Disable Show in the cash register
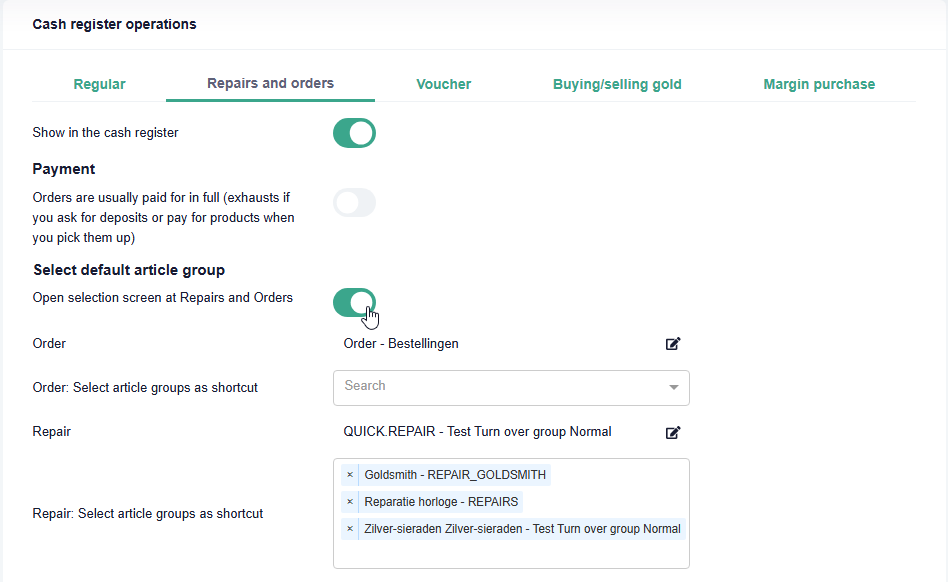 coord(354,133)
